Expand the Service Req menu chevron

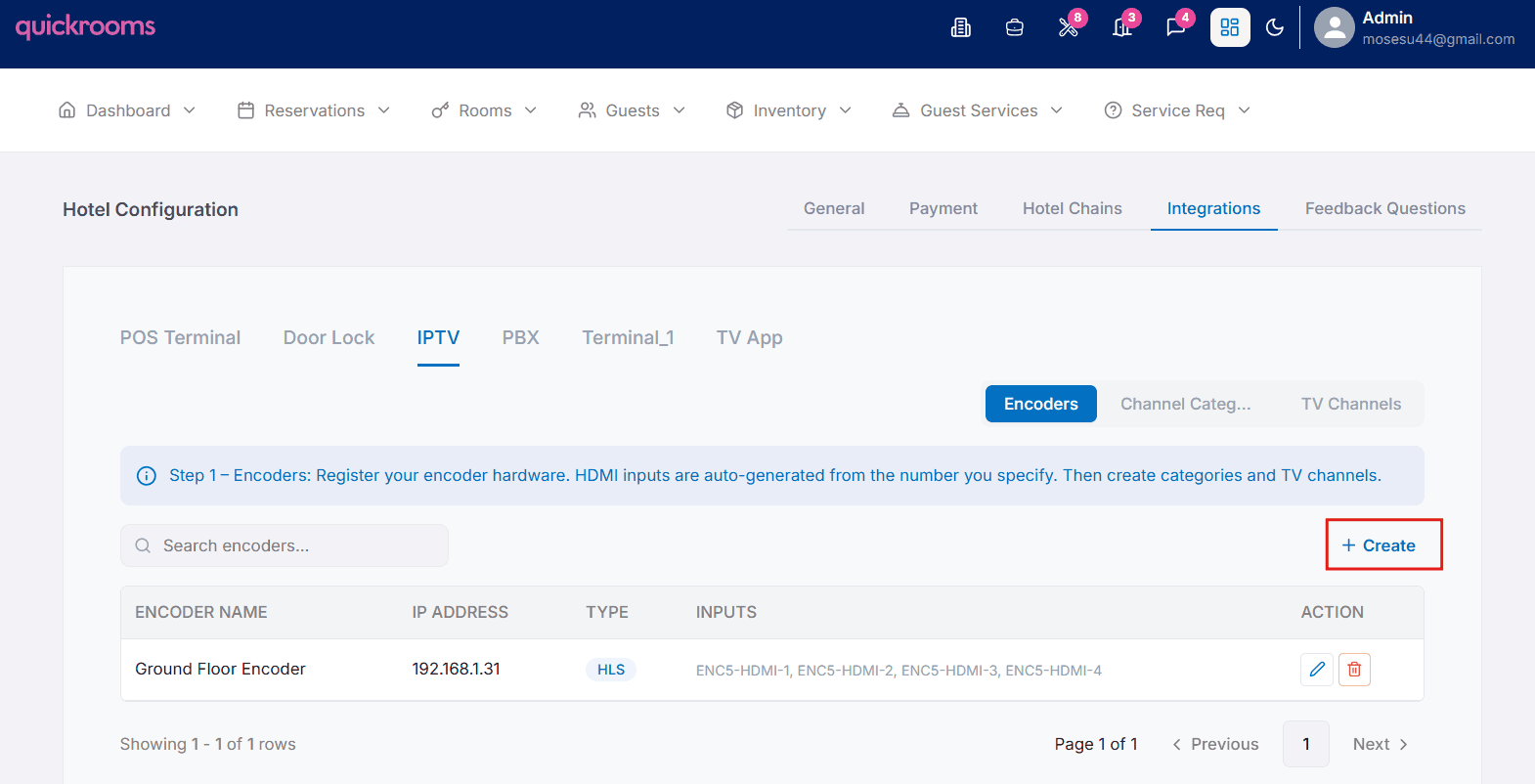click(x=1245, y=110)
